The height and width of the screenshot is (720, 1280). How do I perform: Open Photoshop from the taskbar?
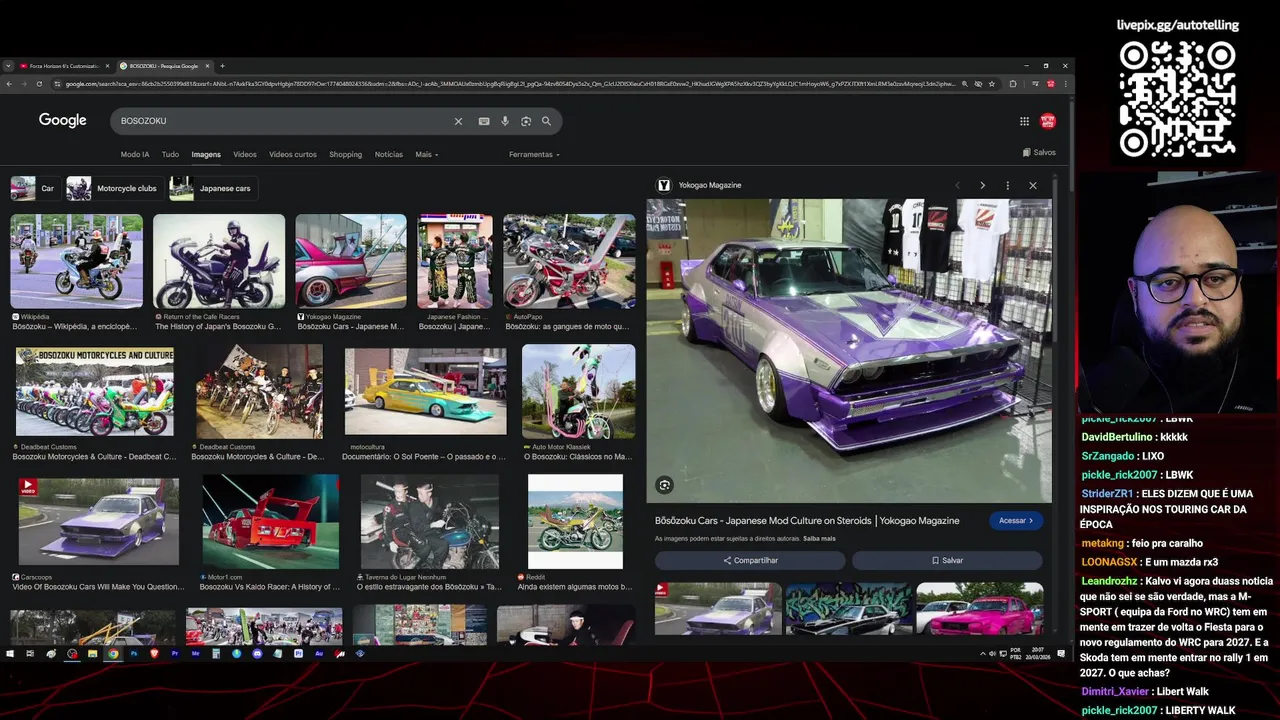click(134, 654)
